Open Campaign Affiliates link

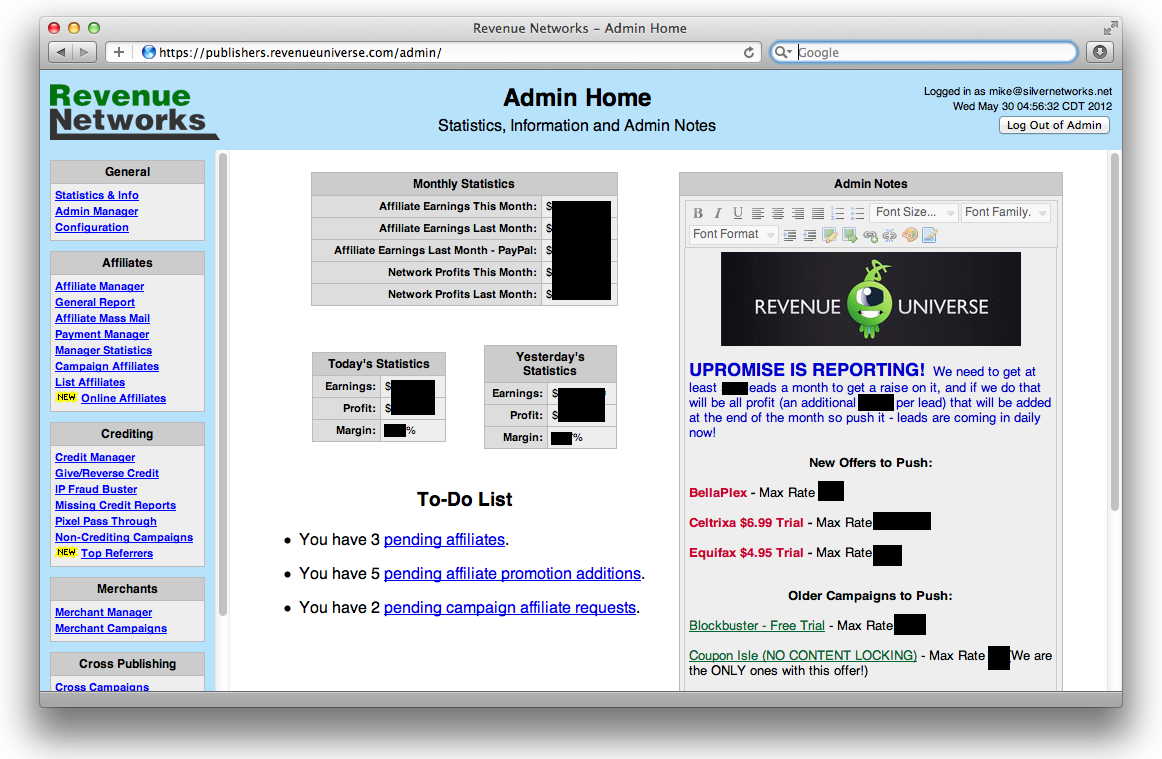click(x=107, y=366)
